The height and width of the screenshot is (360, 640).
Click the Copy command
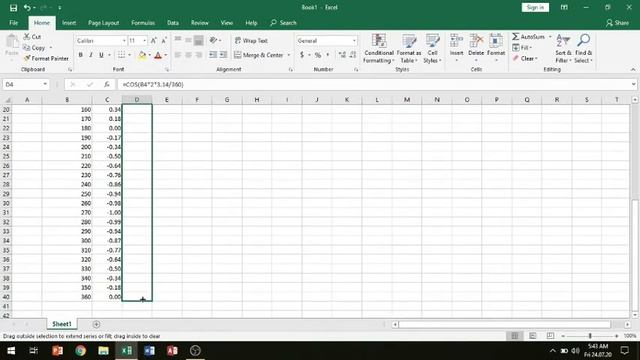point(34,48)
